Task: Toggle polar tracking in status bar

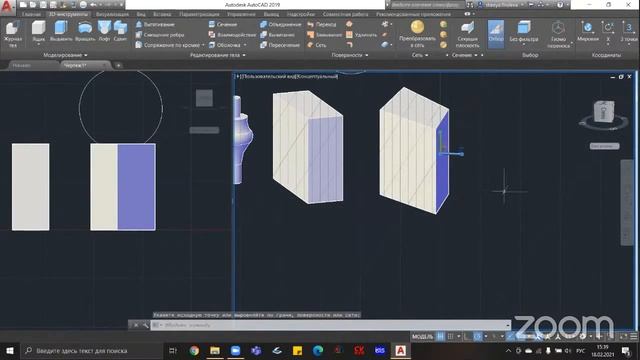Action: [477, 337]
